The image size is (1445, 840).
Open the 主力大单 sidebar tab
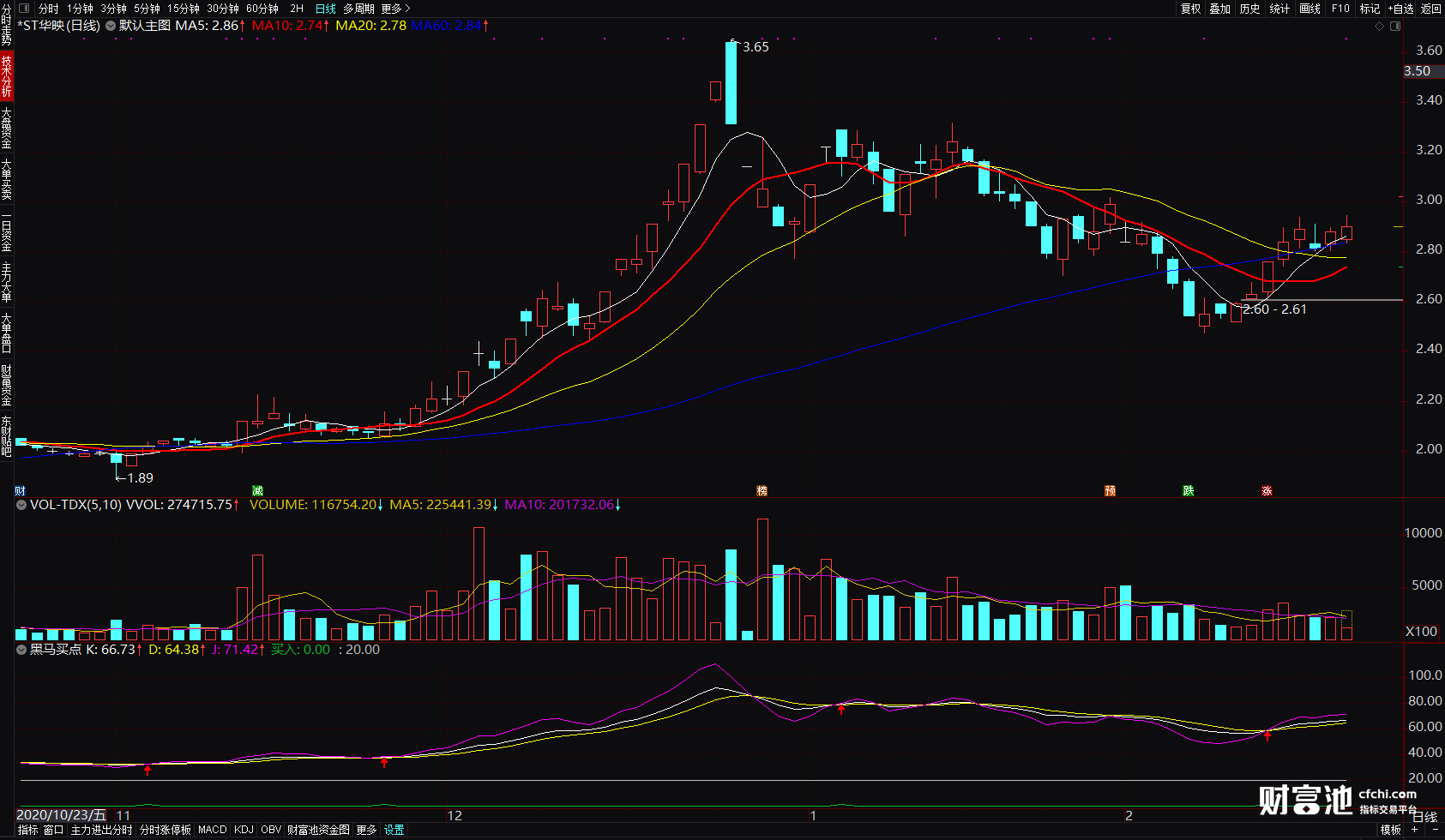[x=7, y=282]
